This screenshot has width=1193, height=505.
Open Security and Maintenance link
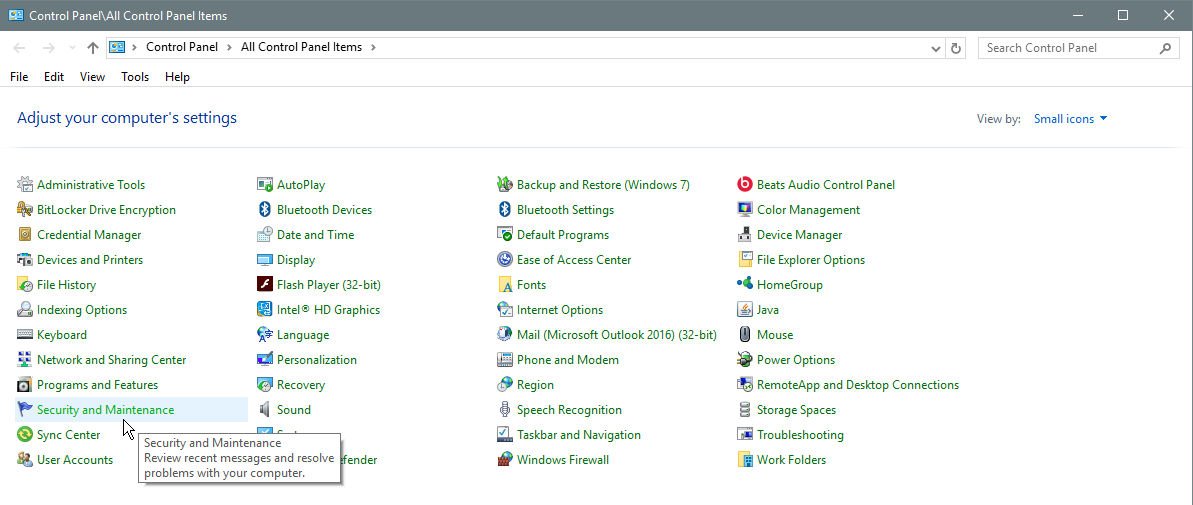point(106,410)
